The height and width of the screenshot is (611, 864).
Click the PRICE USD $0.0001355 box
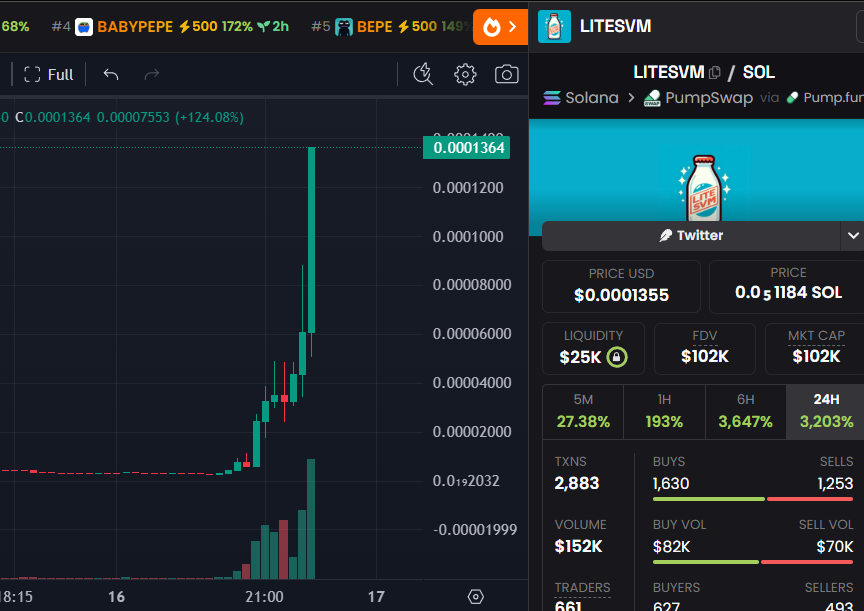[621, 286]
